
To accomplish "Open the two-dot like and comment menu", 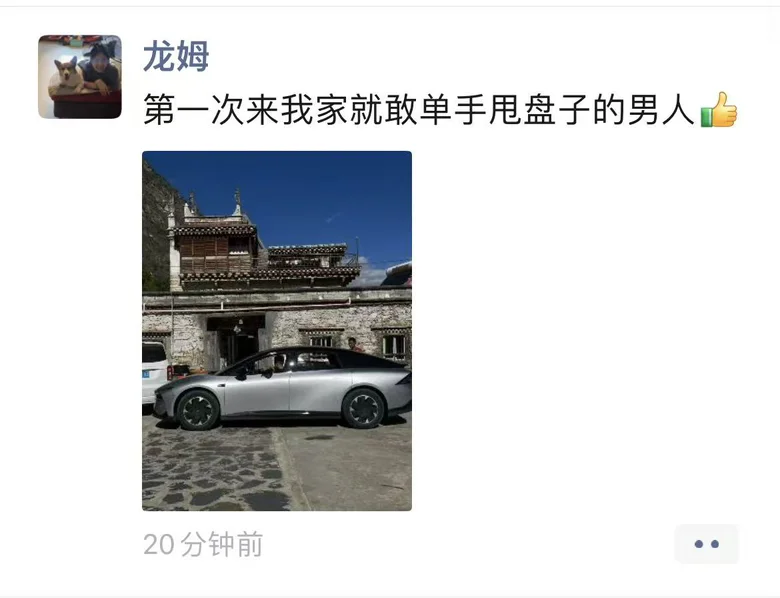I will click(x=706, y=544).
